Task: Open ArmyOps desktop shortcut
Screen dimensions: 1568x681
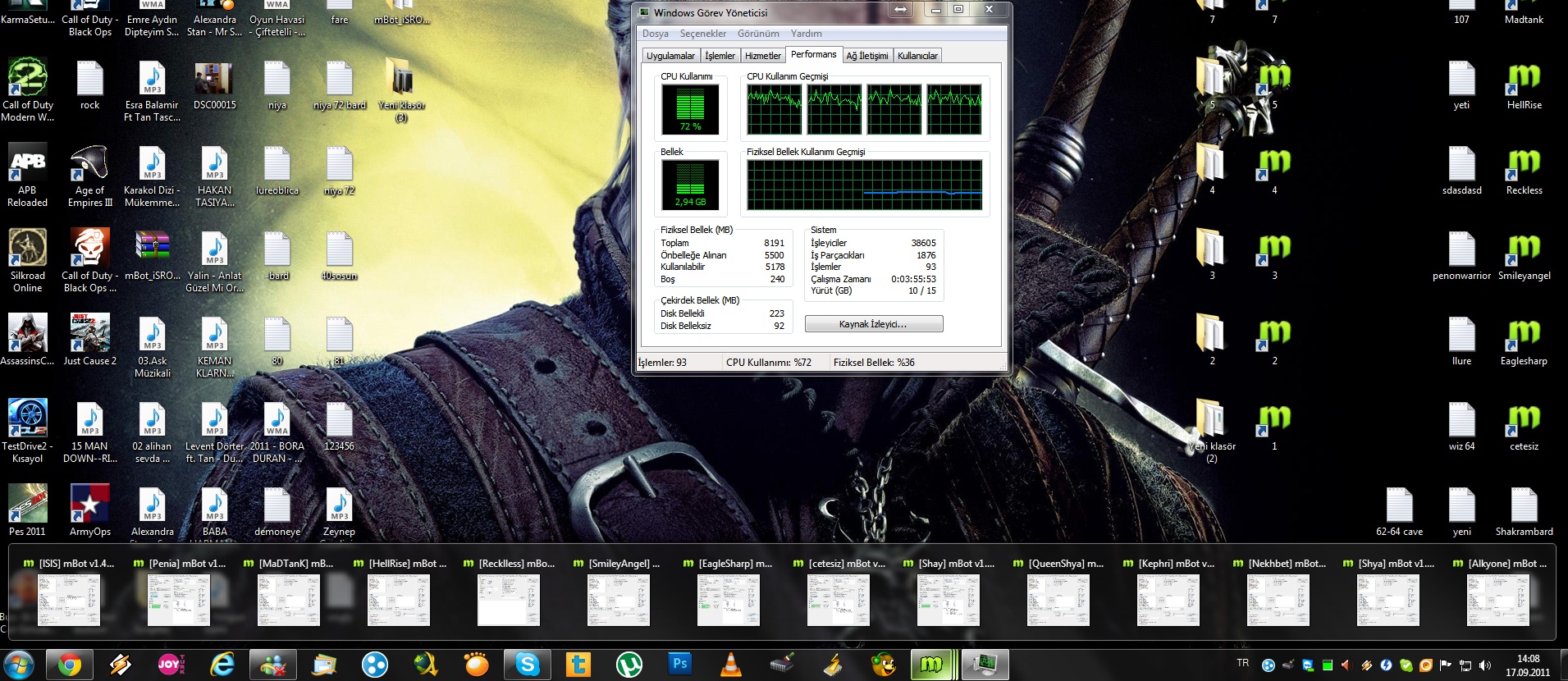Action: click(x=90, y=510)
